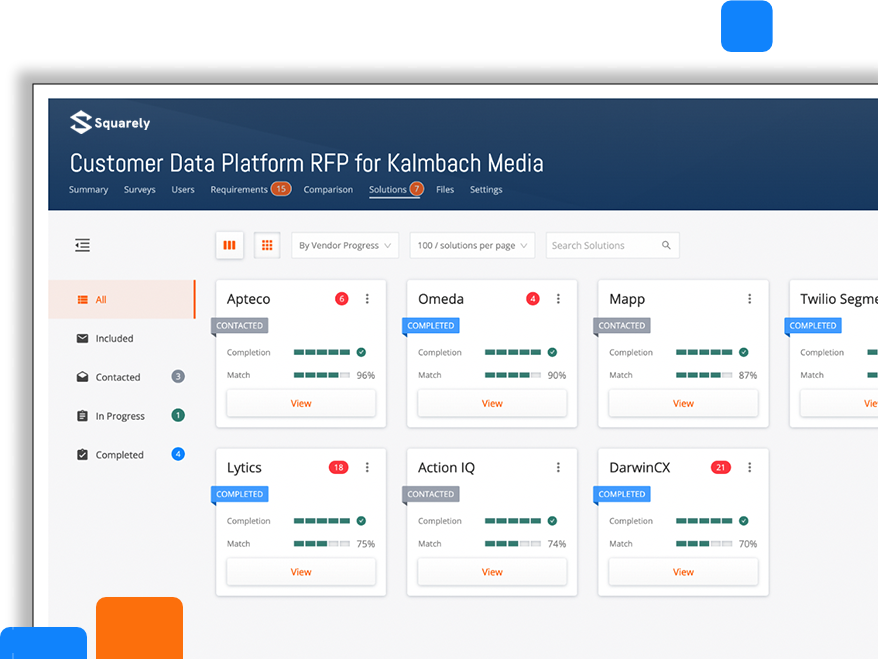Click DarwinCX completion check icon

[x=744, y=521]
